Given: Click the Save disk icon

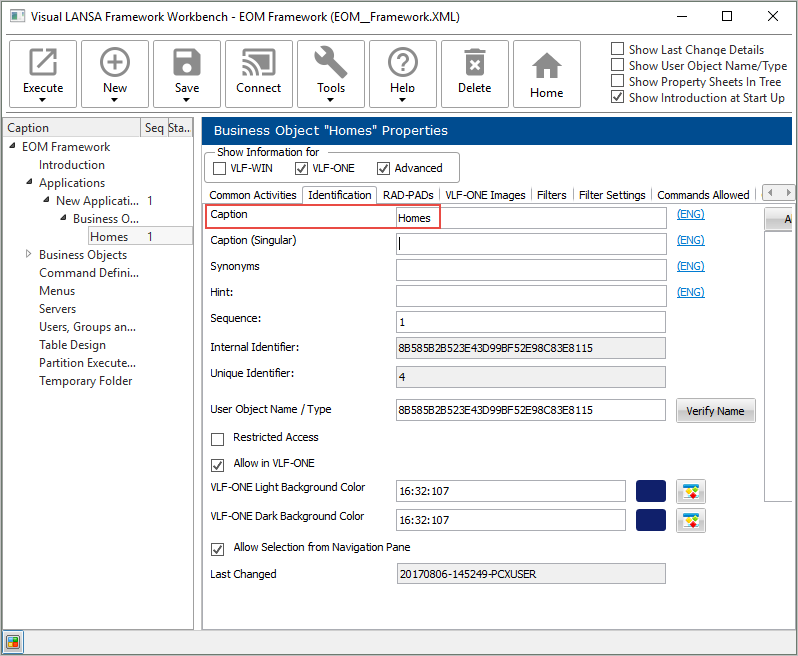Looking at the screenshot, I should pos(187,64).
